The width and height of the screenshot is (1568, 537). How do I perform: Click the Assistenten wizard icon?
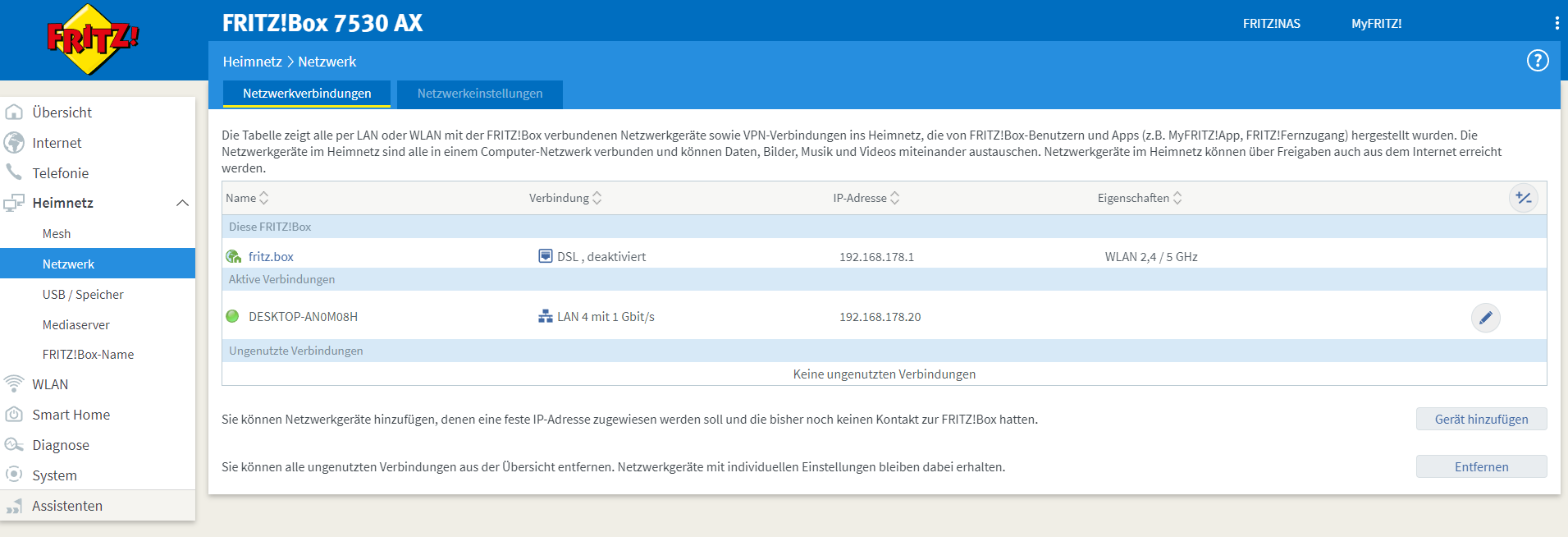(x=14, y=506)
